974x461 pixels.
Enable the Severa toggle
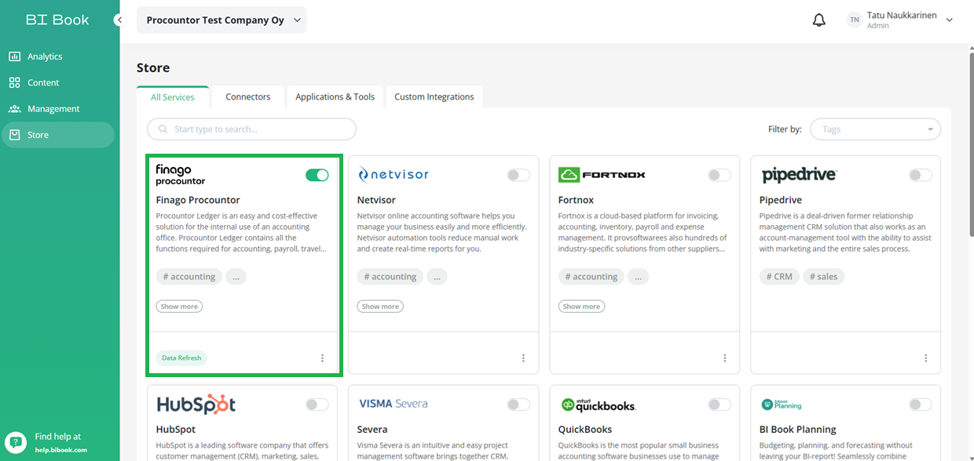click(x=519, y=404)
